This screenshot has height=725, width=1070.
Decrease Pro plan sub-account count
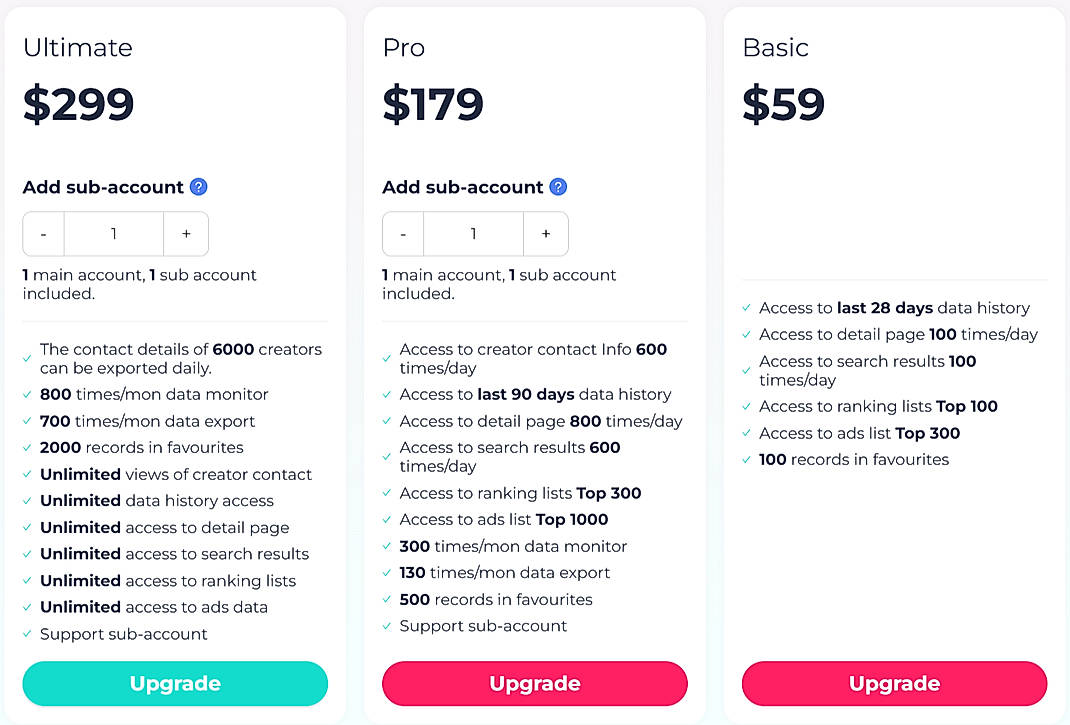403,234
